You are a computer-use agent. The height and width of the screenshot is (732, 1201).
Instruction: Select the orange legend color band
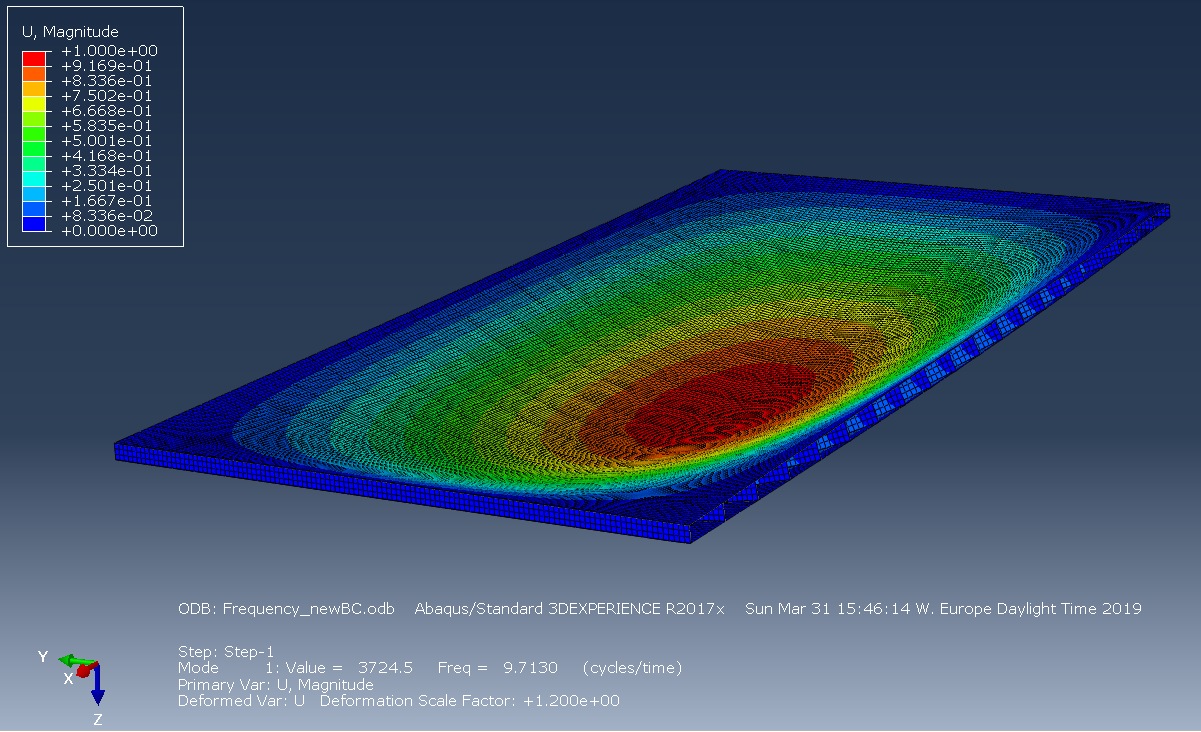point(34,73)
